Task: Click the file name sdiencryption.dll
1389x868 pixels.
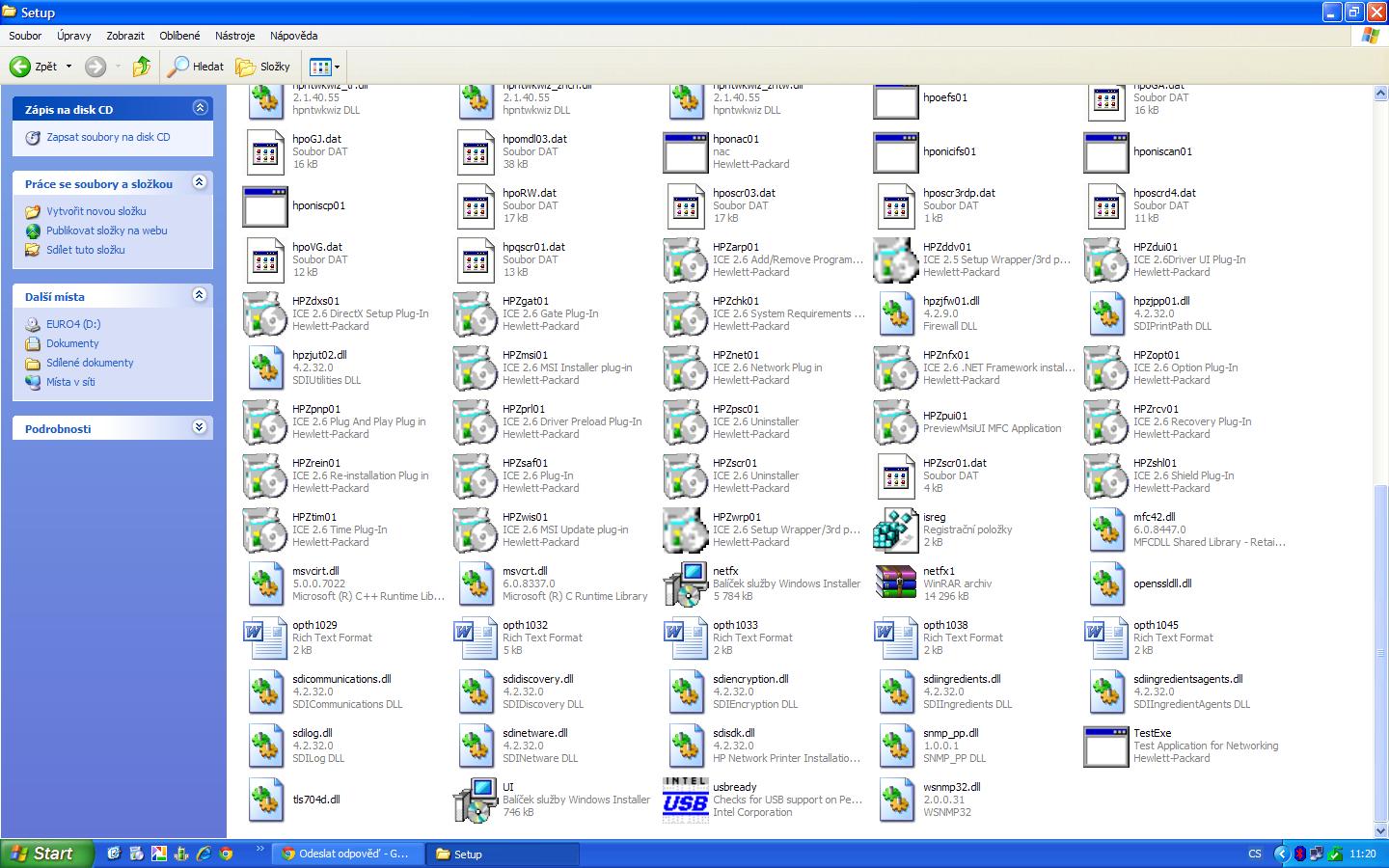Action: [x=750, y=679]
